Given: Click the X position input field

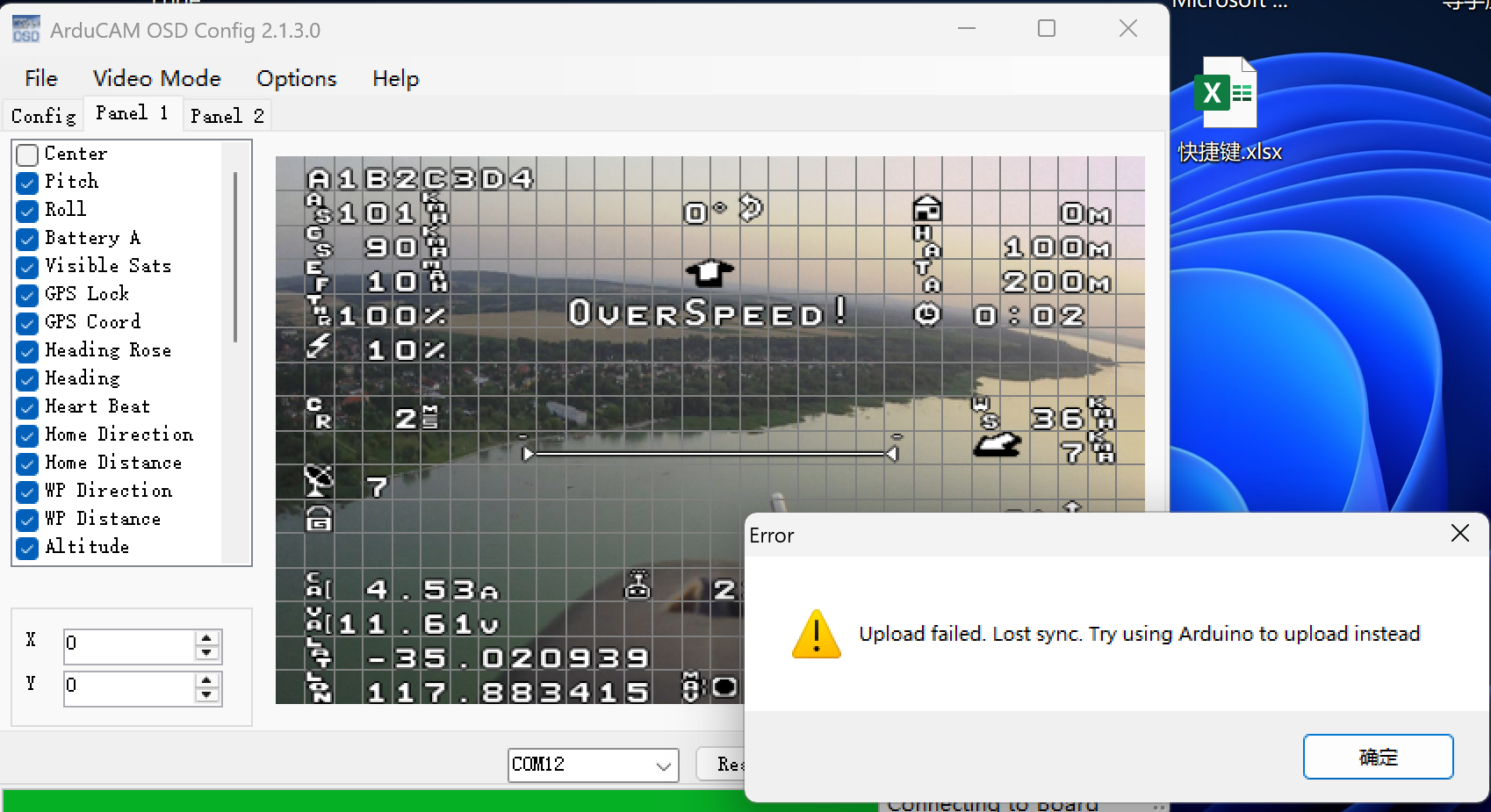Looking at the screenshot, I should point(130,645).
